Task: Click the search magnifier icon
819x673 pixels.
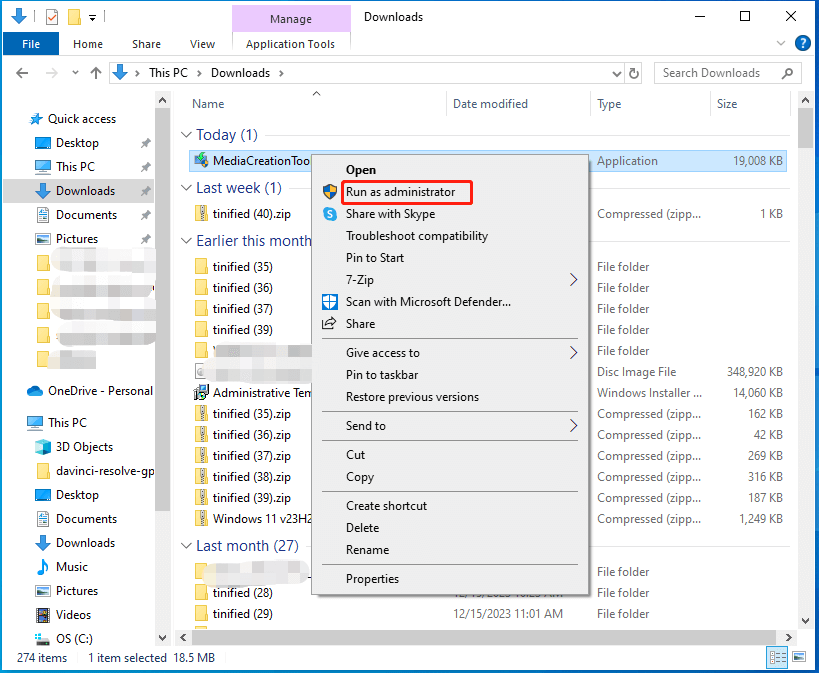Action: pos(788,73)
